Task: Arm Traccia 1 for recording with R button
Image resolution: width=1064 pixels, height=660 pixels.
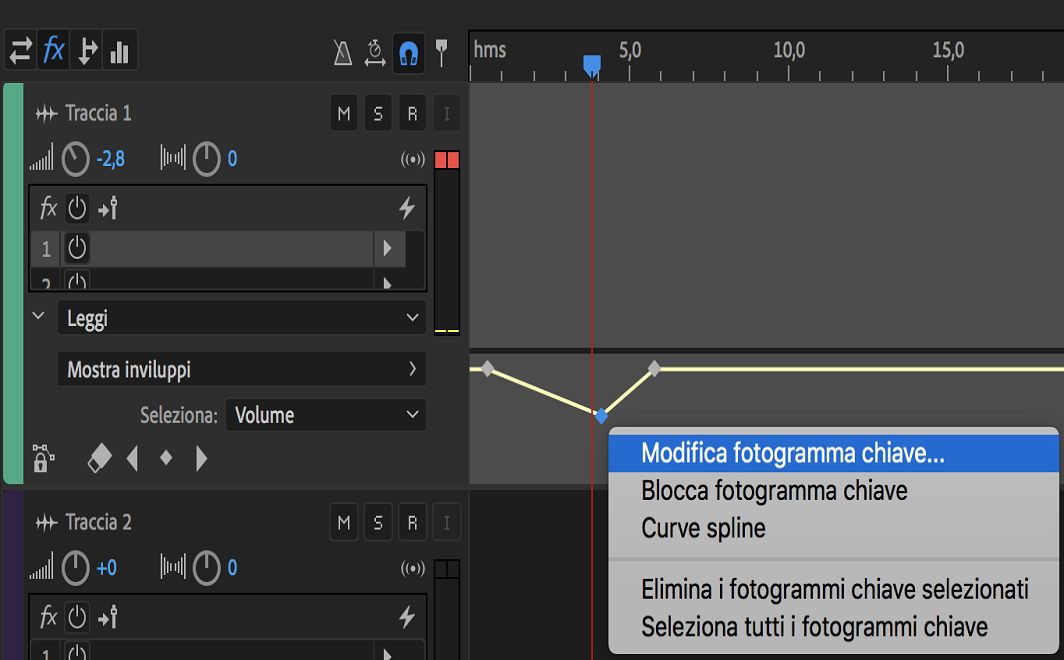Action: [412, 112]
